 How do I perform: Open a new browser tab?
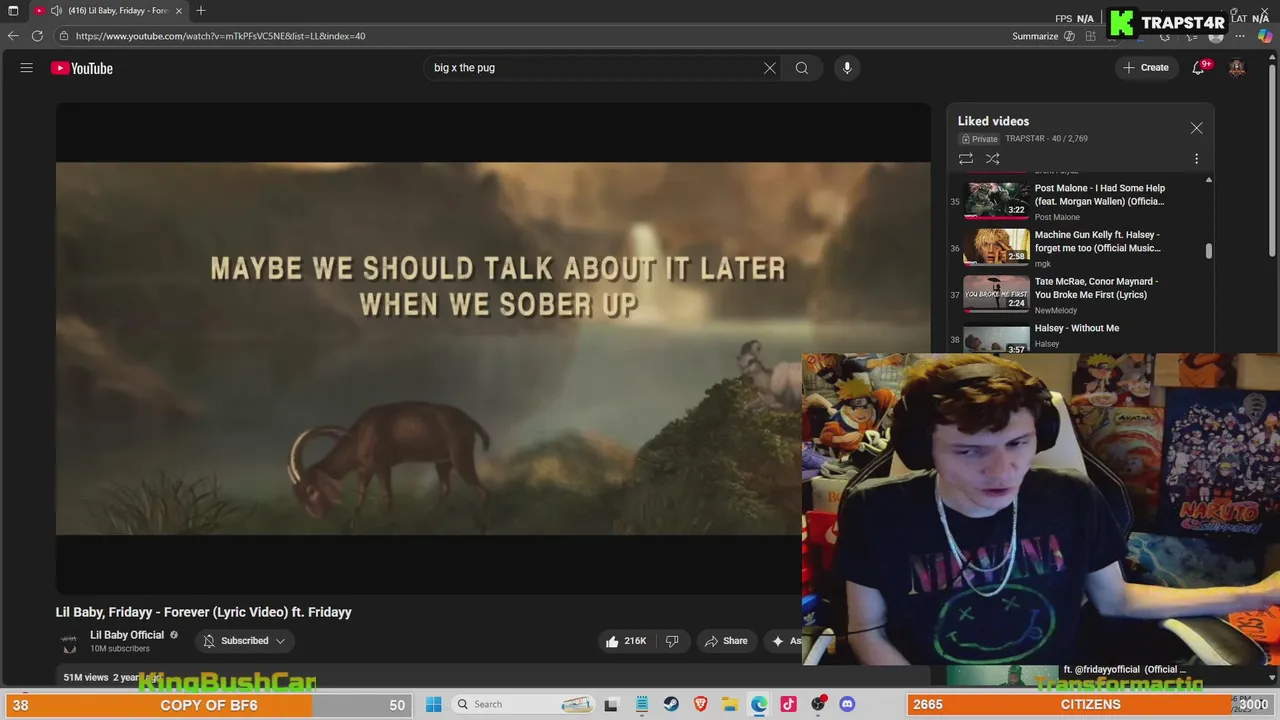click(x=201, y=10)
